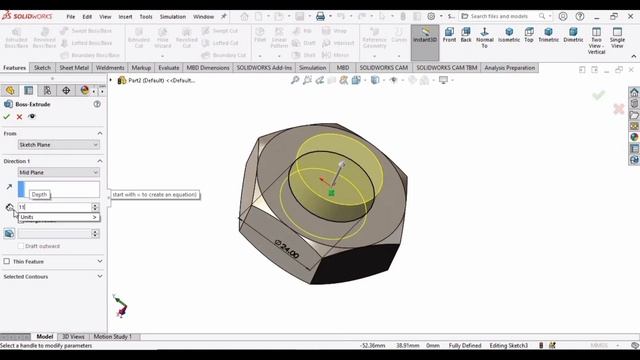This screenshot has height=360, width=640.
Task: Click the 24.00 diameter dimension
Action: 287,249
